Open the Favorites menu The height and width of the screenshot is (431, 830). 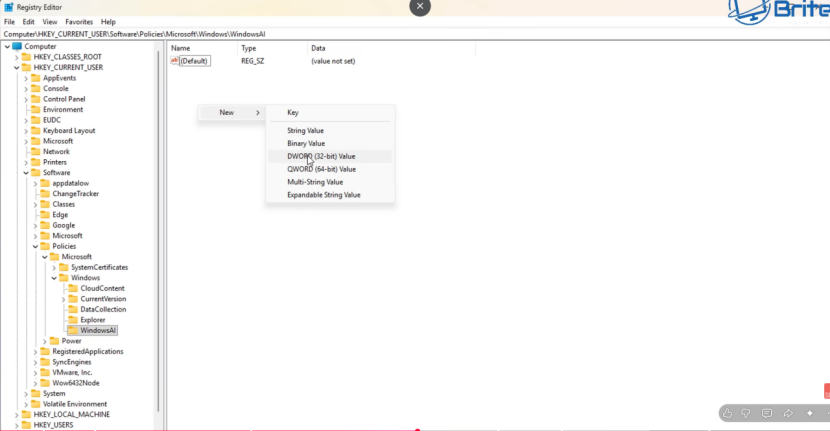point(79,22)
